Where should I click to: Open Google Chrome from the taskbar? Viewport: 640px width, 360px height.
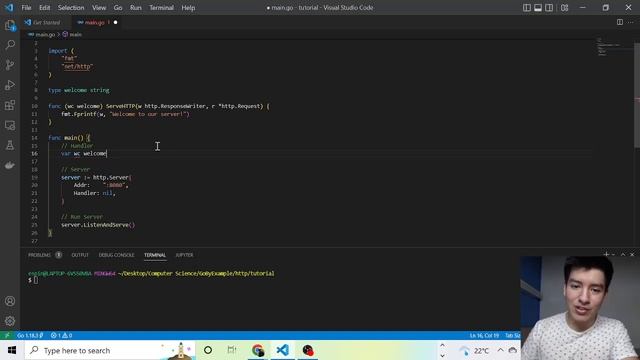(258, 350)
